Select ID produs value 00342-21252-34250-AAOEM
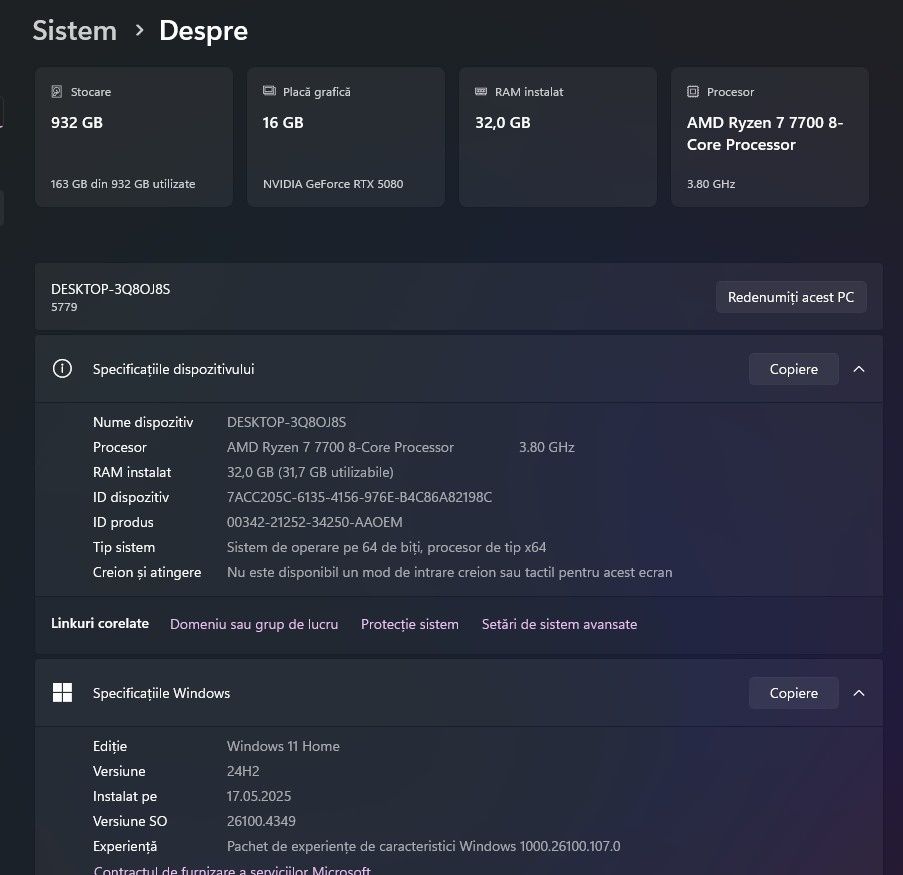903x875 pixels. (x=314, y=522)
